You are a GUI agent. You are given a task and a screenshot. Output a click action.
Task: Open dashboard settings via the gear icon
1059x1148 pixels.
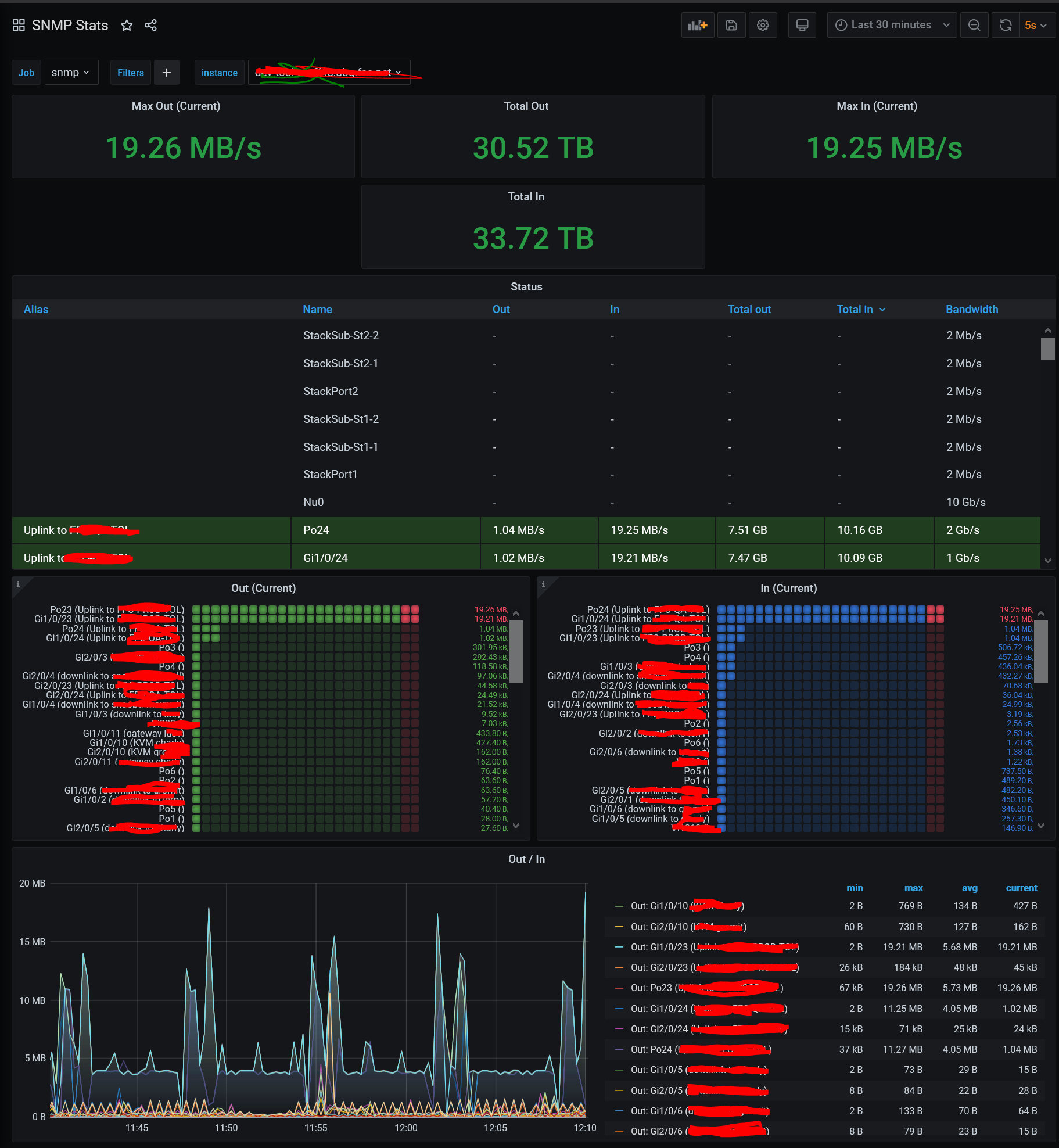pos(763,25)
